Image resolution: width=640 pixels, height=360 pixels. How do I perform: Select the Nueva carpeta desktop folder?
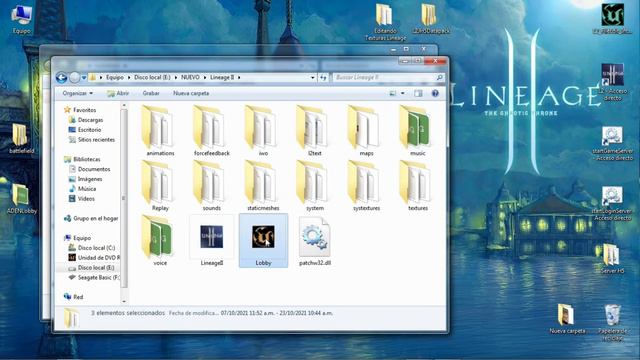[567, 318]
